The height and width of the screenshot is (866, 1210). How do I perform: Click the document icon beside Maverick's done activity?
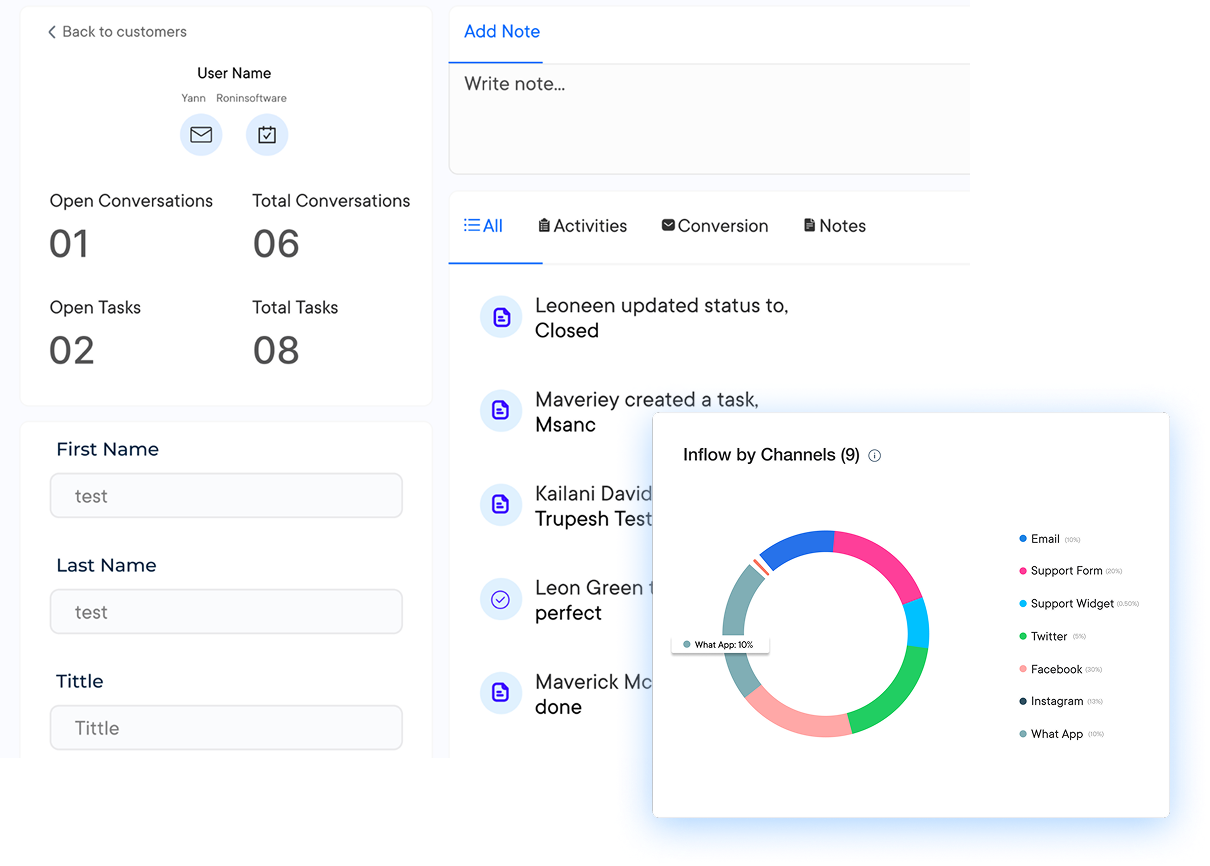pyautogui.click(x=500, y=692)
